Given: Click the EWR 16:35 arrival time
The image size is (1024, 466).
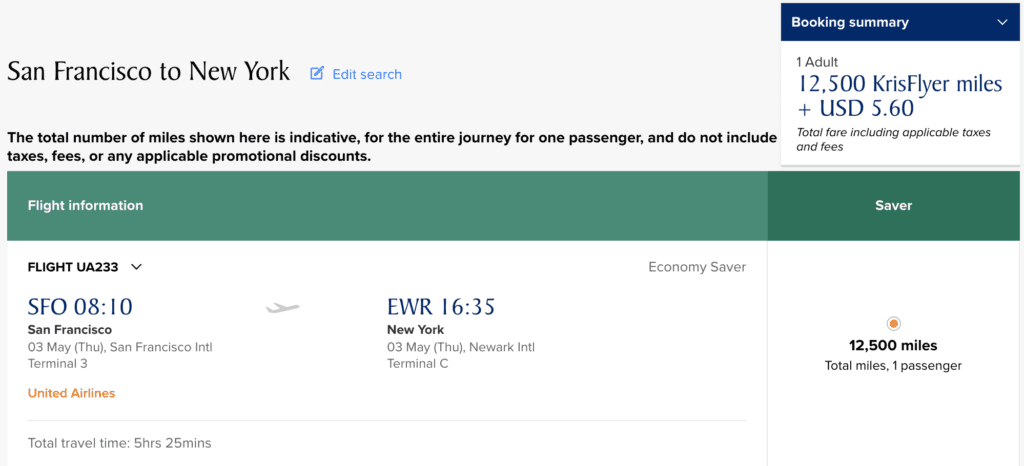Looking at the screenshot, I should [x=441, y=307].
